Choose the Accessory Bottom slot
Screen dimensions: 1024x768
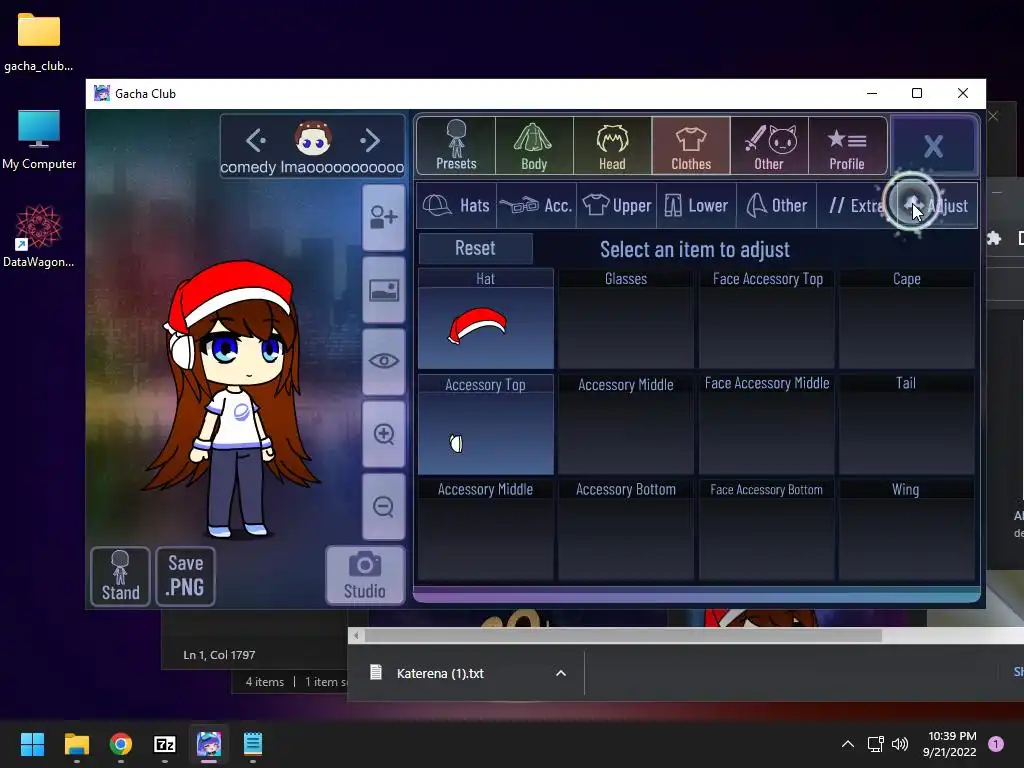pyautogui.click(x=626, y=530)
